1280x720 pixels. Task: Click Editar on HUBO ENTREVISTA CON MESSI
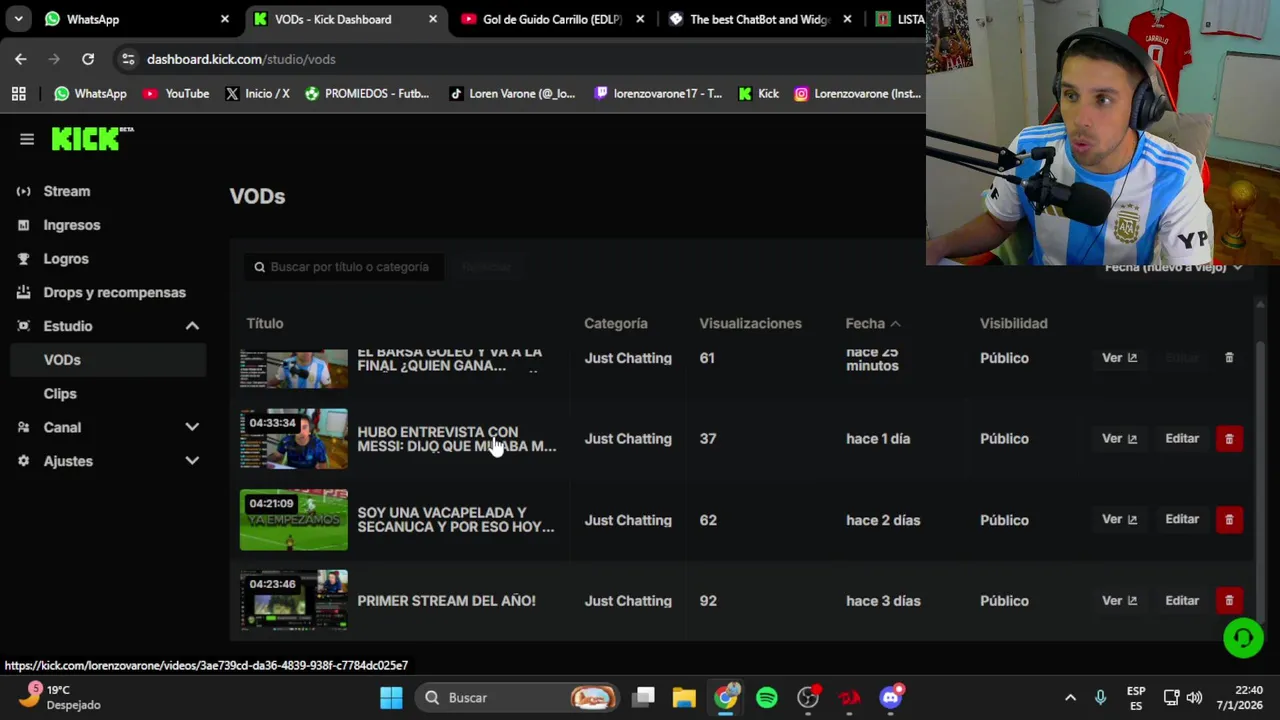[1182, 438]
